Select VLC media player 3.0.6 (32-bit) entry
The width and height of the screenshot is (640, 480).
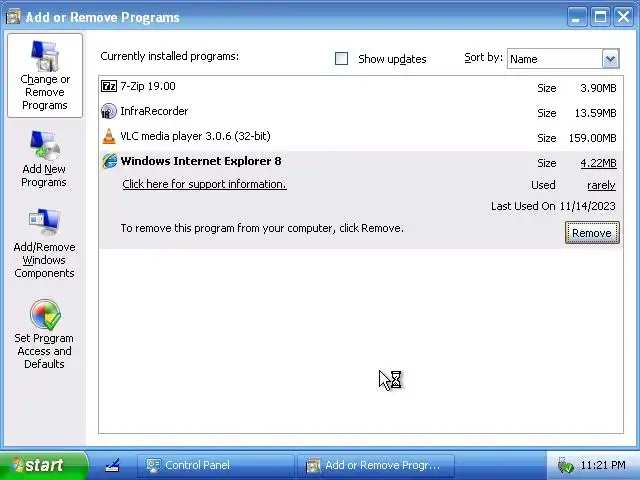click(x=361, y=138)
